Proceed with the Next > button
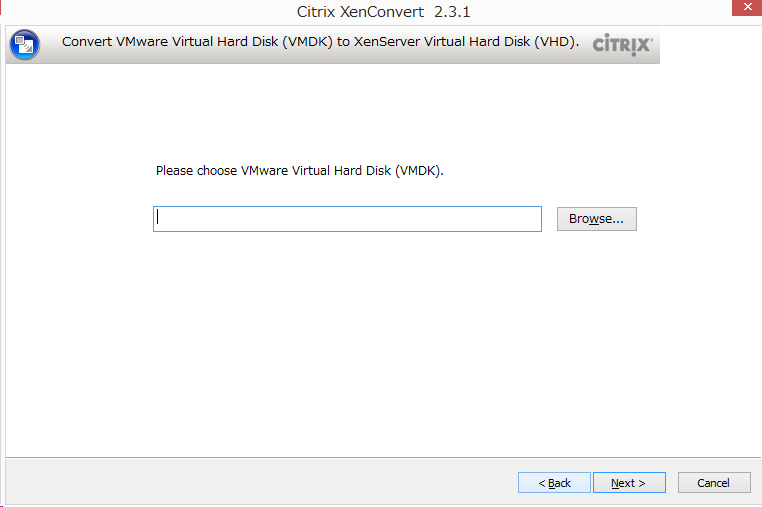The width and height of the screenshot is (762, 507). tap(629, 483)
